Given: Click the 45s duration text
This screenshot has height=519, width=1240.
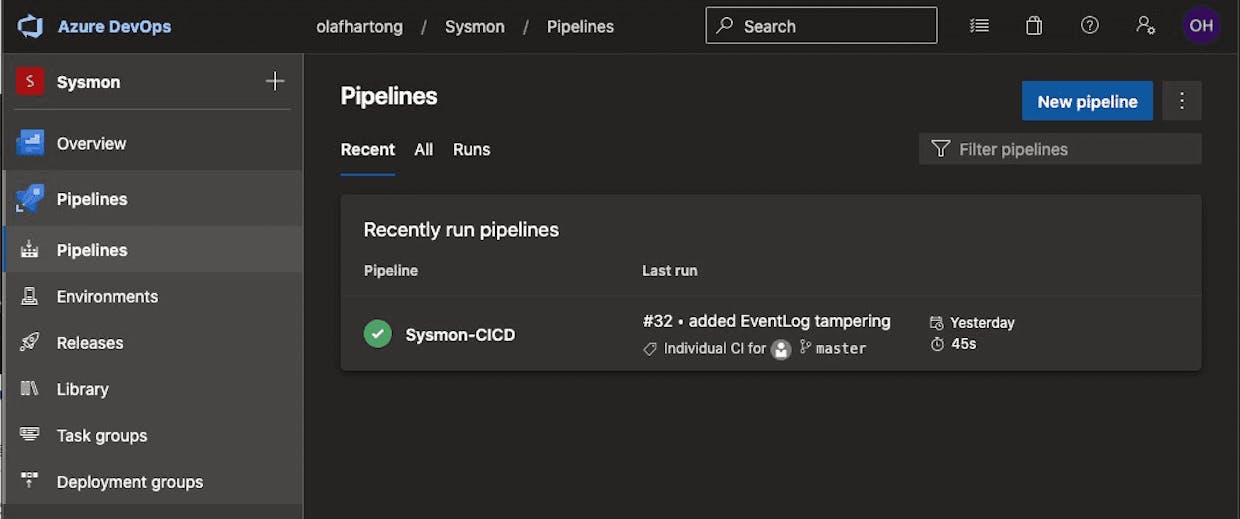Looking at the screenshot, I should [963, 344].
